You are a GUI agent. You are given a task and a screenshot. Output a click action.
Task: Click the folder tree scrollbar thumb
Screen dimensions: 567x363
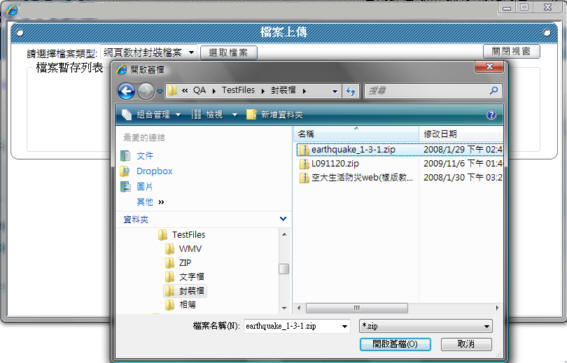pos(284,269)
